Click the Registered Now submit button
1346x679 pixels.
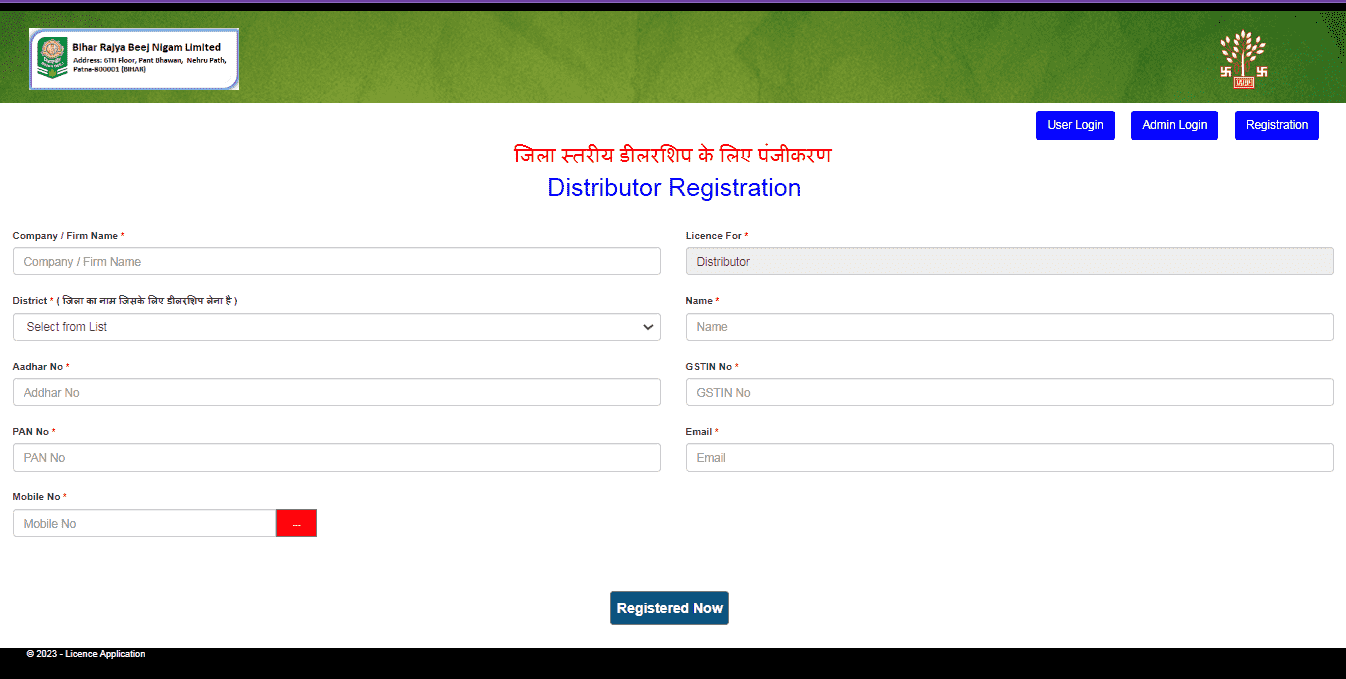(x=669, y=607)
